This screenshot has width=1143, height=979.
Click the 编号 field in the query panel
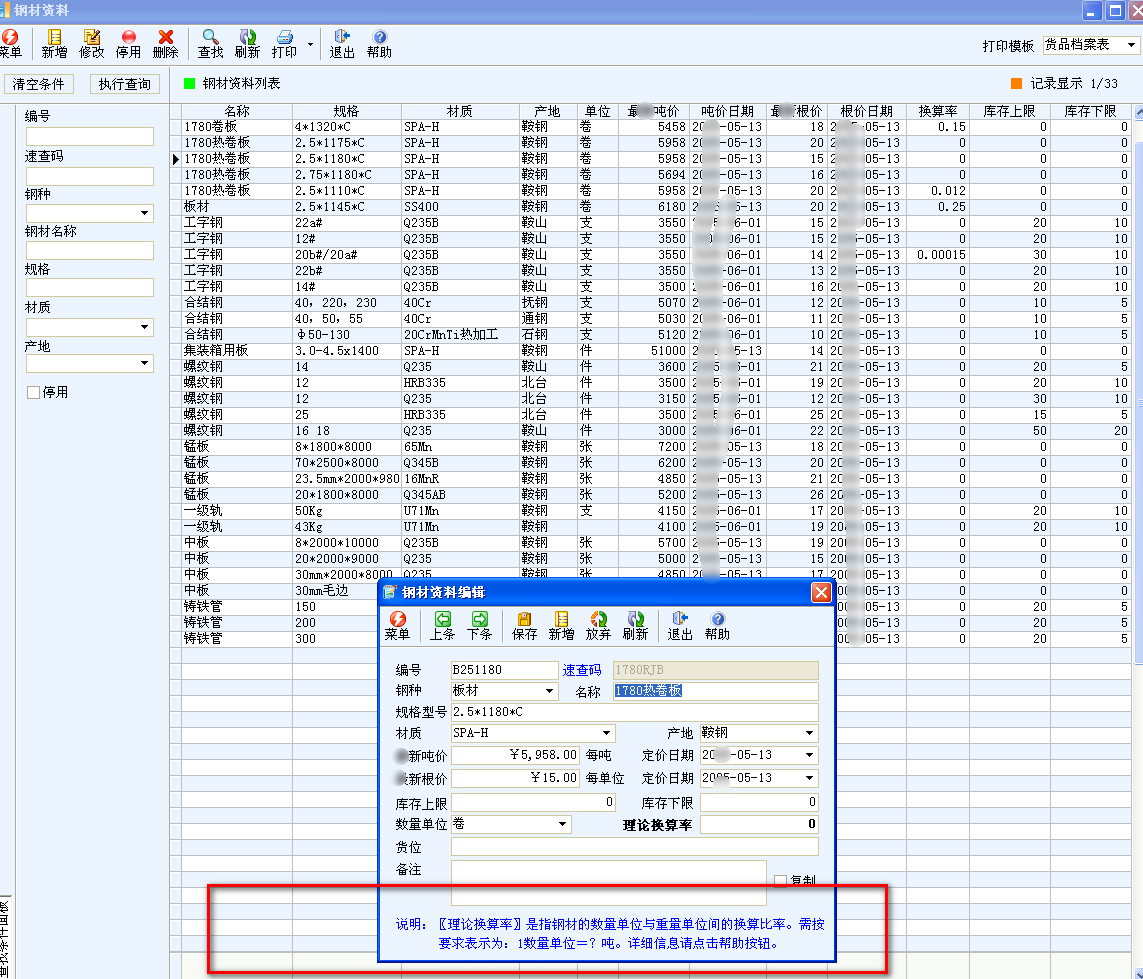click(x=90, y=136)
